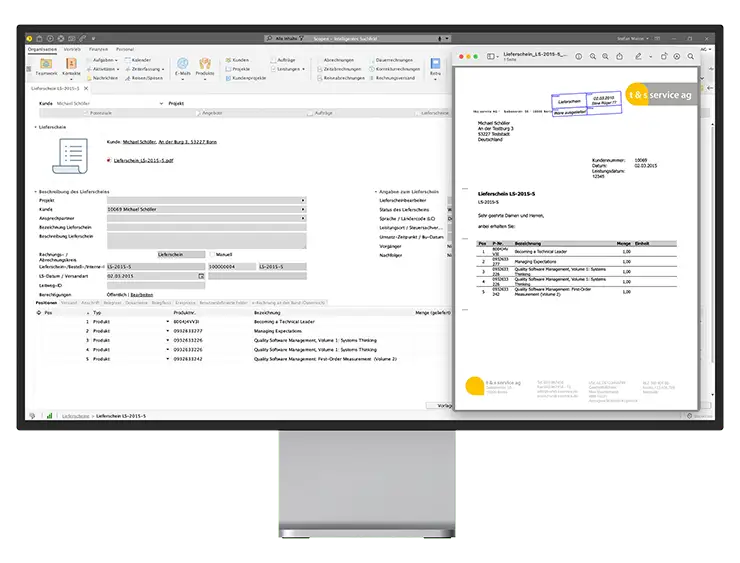Collapse the Beschreibung des Lieferscheins section
Viewport: 740px width, 563px height.
[35, 190]
